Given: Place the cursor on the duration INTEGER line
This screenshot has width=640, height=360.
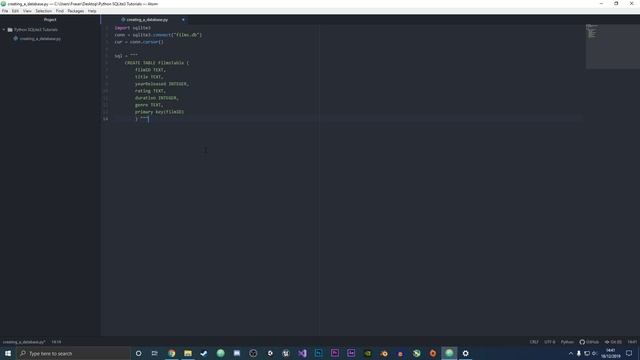Looking at the screenshot, I should [x=157, y=98].
